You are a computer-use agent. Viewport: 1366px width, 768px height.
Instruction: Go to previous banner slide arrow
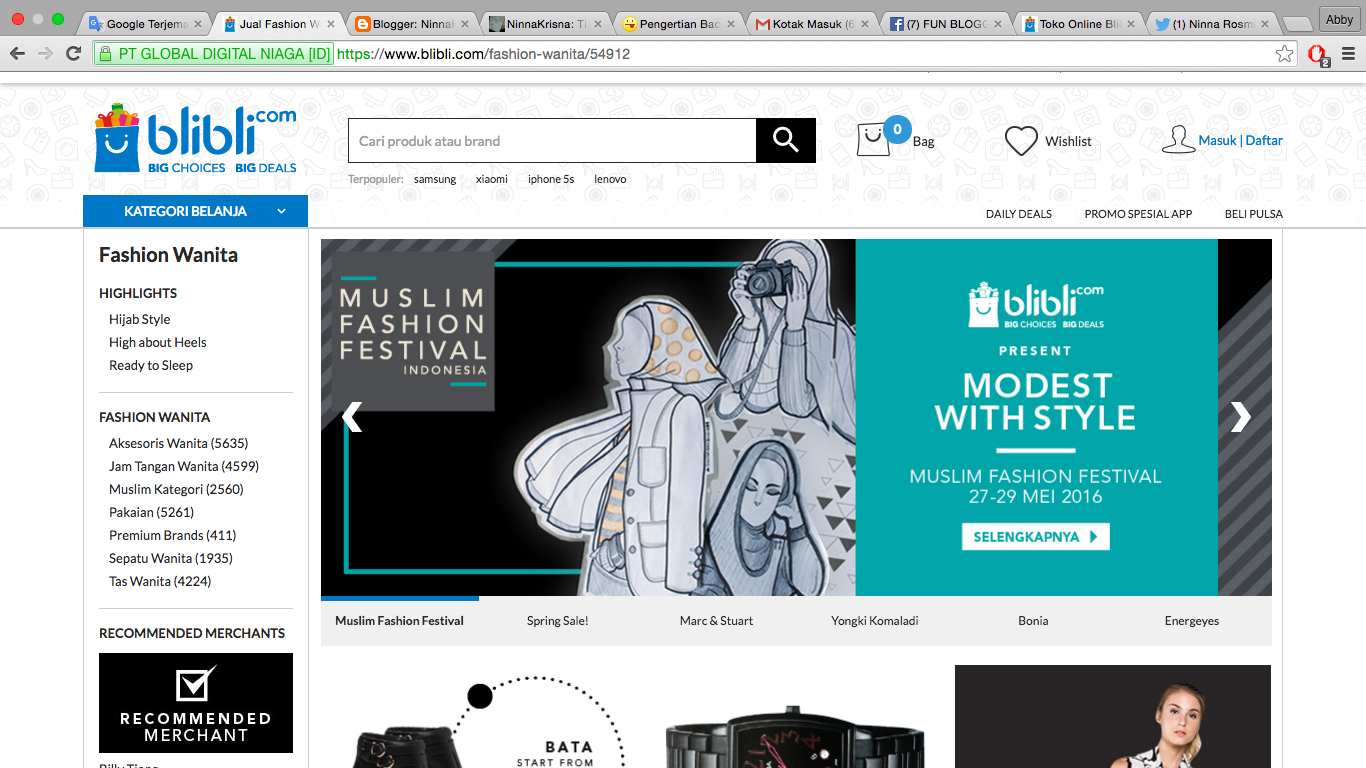point(352,417)
